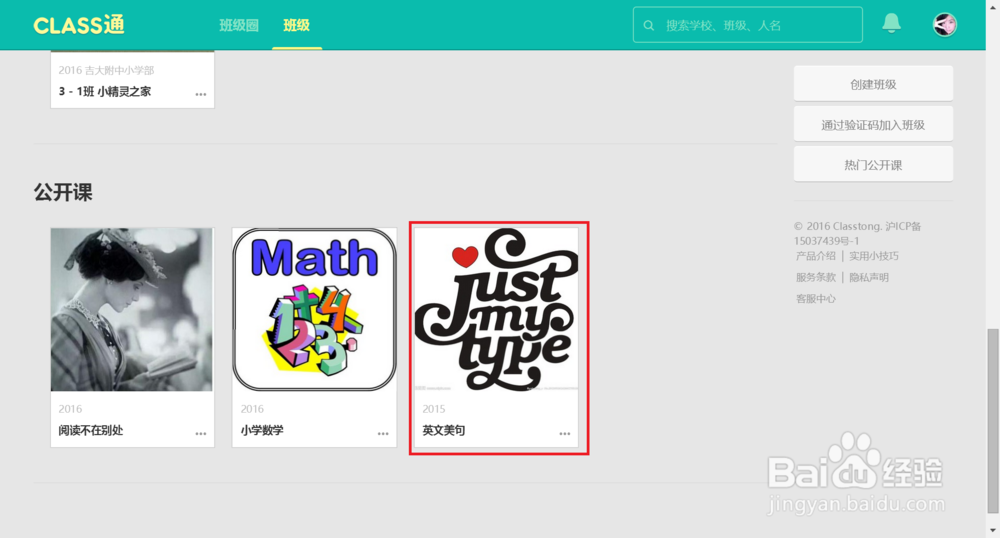Open the 客服中心 link
Viewport: 1000px width, 538px height.
816,298
